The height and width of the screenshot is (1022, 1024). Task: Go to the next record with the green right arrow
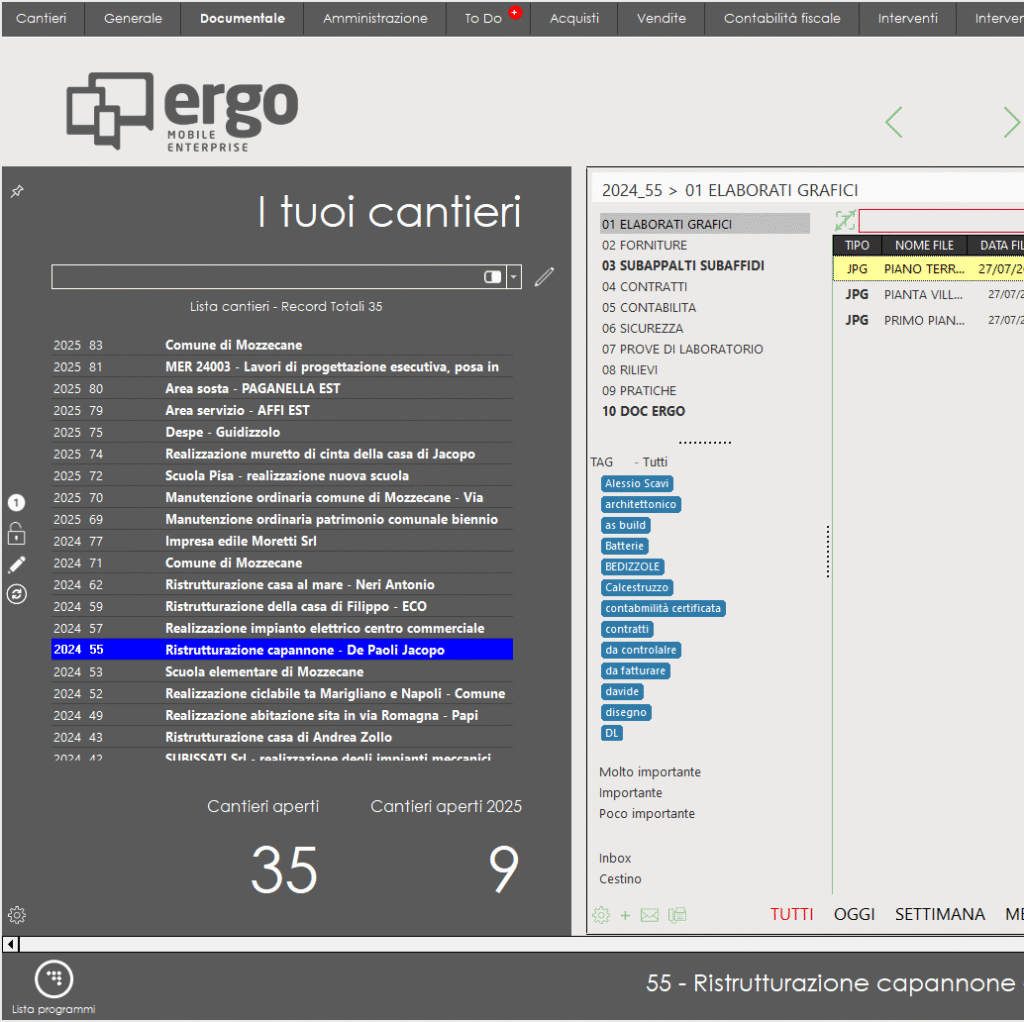[x=1012, y=122]
